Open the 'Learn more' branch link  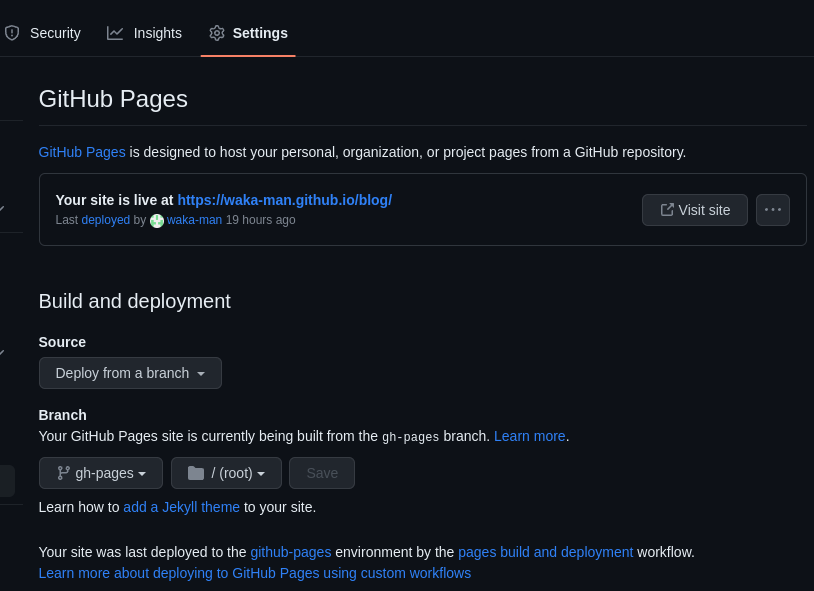coord(530,436)
